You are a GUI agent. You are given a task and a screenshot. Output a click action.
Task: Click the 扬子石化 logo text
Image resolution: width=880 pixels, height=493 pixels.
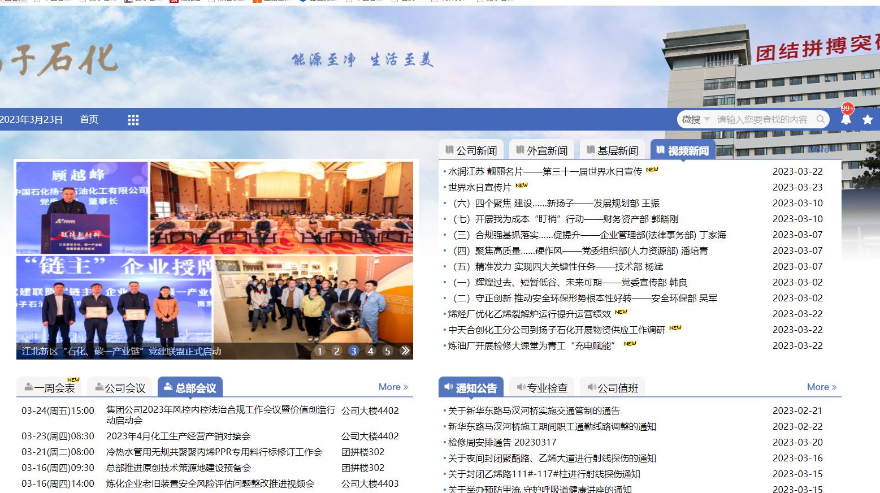[x=59, y=58]
